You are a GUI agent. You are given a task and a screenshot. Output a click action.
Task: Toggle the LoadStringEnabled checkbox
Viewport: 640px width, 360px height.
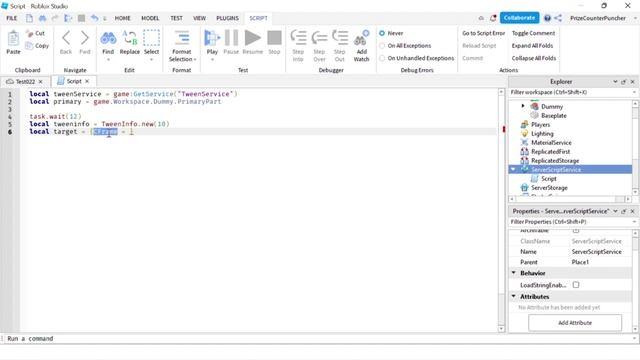(x=576, y=285)
